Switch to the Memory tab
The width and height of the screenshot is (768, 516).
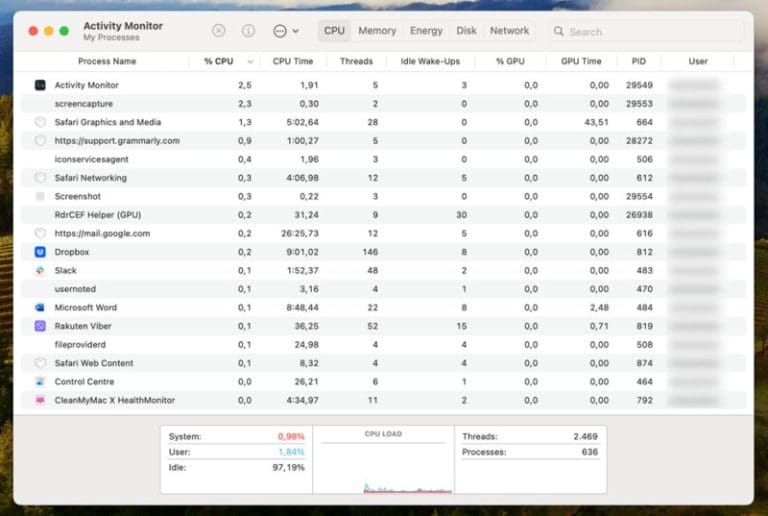point(377,31)
